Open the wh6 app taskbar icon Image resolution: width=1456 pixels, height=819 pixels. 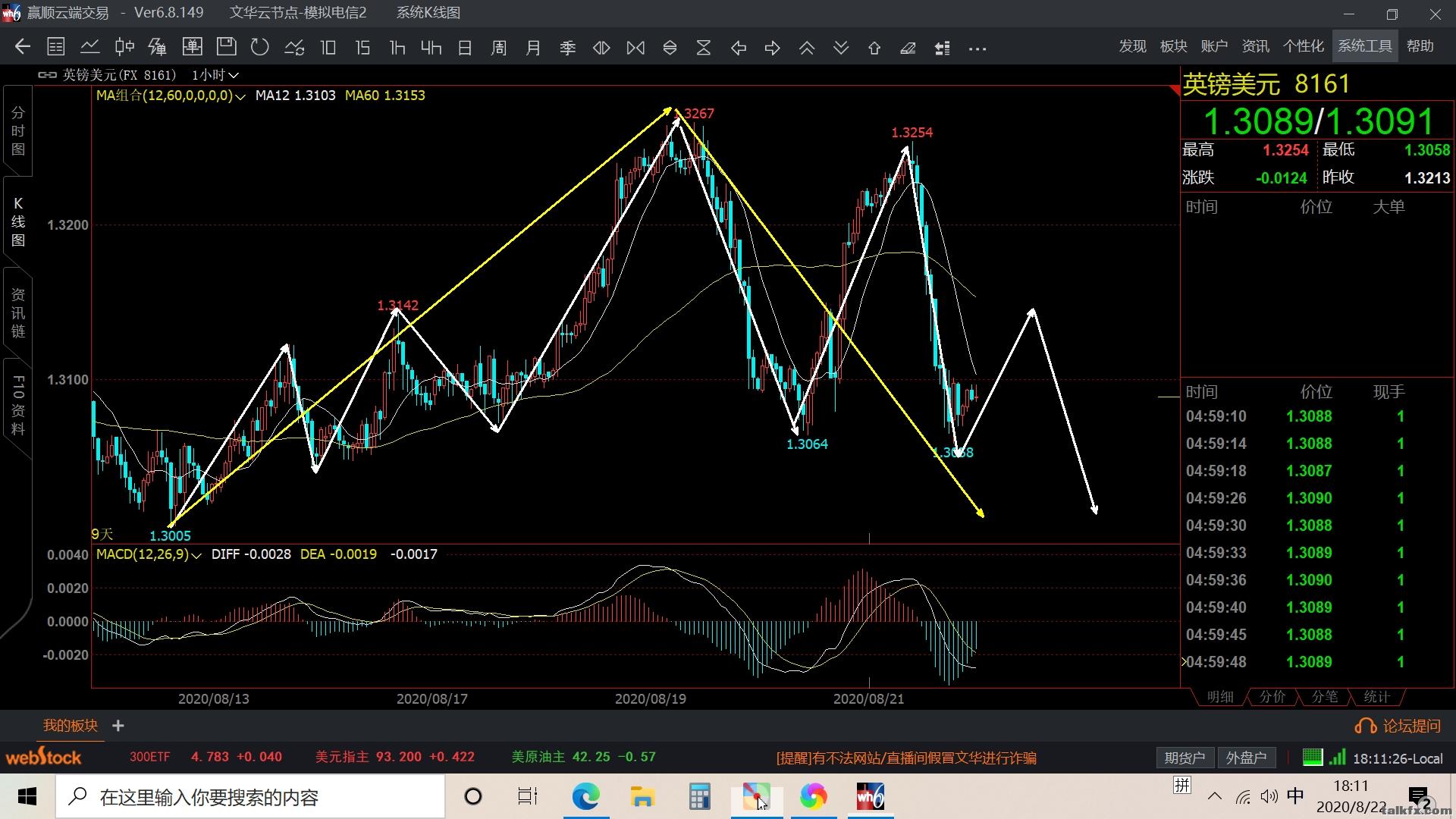[870, 797]
